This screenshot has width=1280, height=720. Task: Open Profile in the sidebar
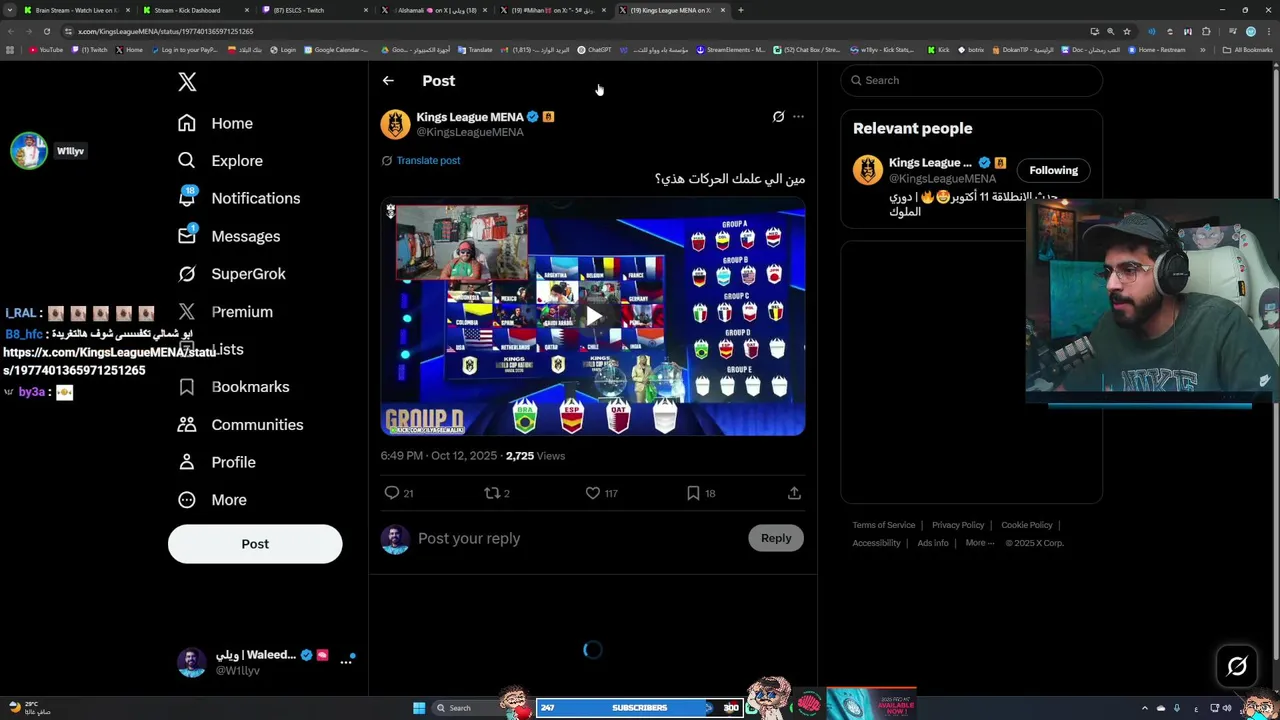point(216,462)
